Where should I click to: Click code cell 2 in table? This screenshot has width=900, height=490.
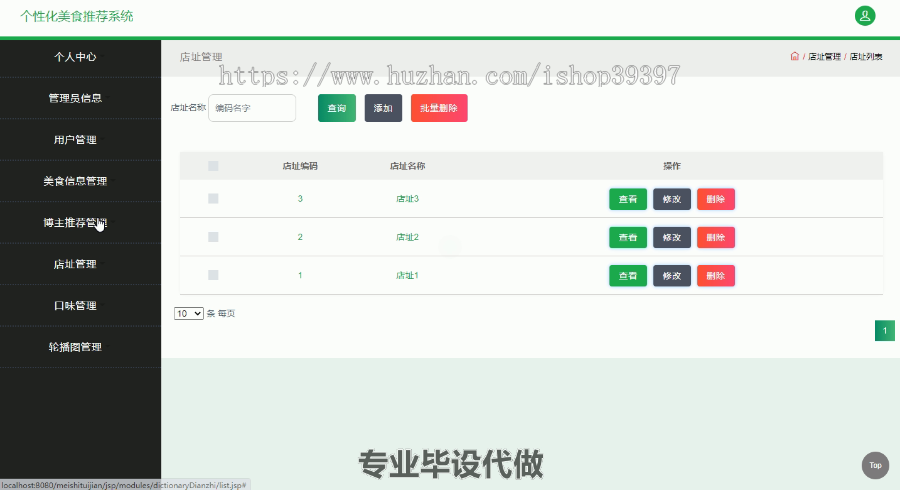pyautogui.click(x=300, y=237)
